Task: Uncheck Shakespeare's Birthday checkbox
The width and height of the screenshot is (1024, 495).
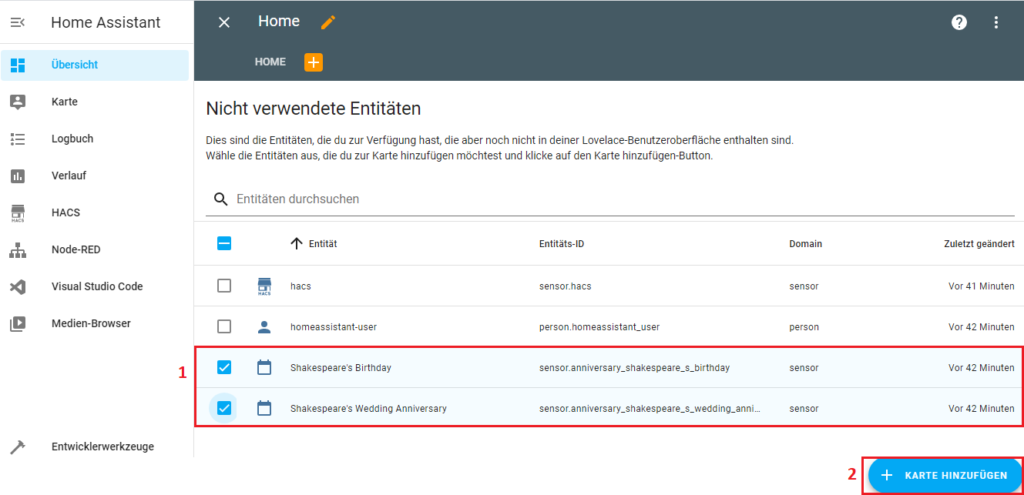Action: coord(224,367)
